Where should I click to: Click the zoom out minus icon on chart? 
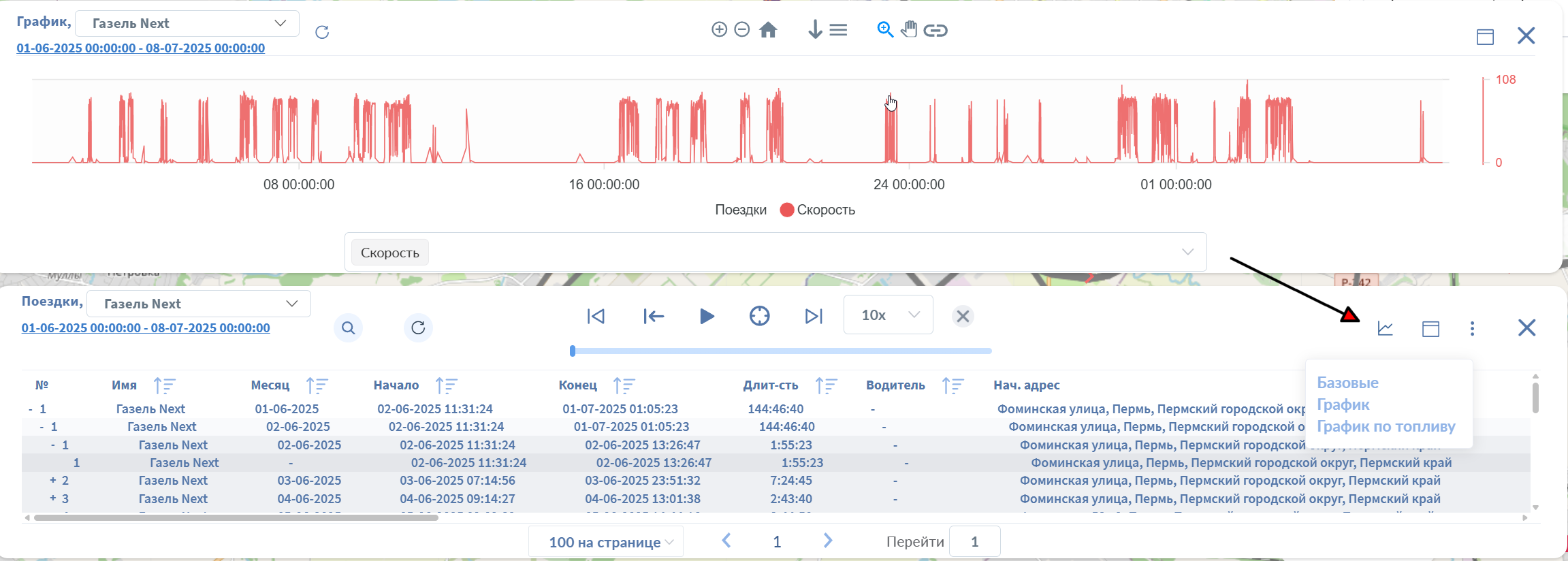(x=742, y=29)
